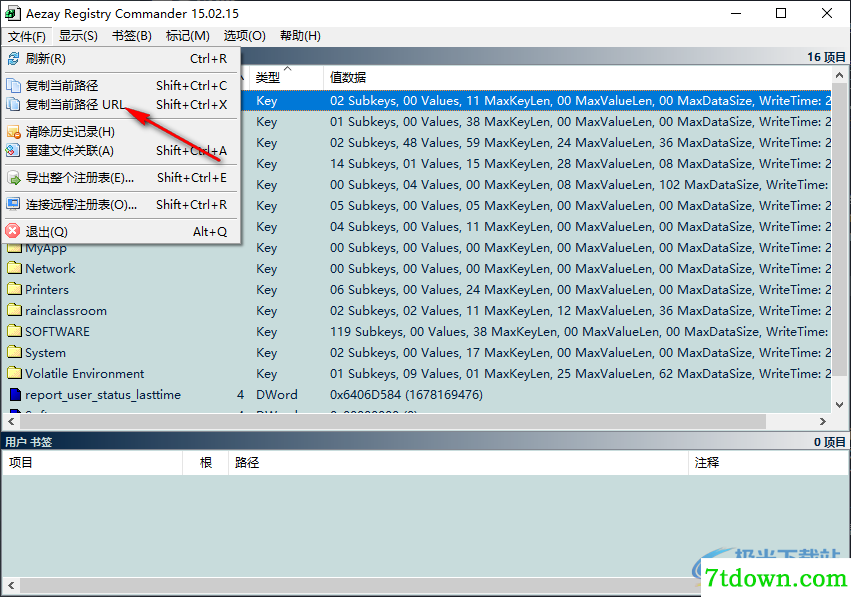
Task: Click the Volatile Environment folder icon
Action: [x=15, y=373]
